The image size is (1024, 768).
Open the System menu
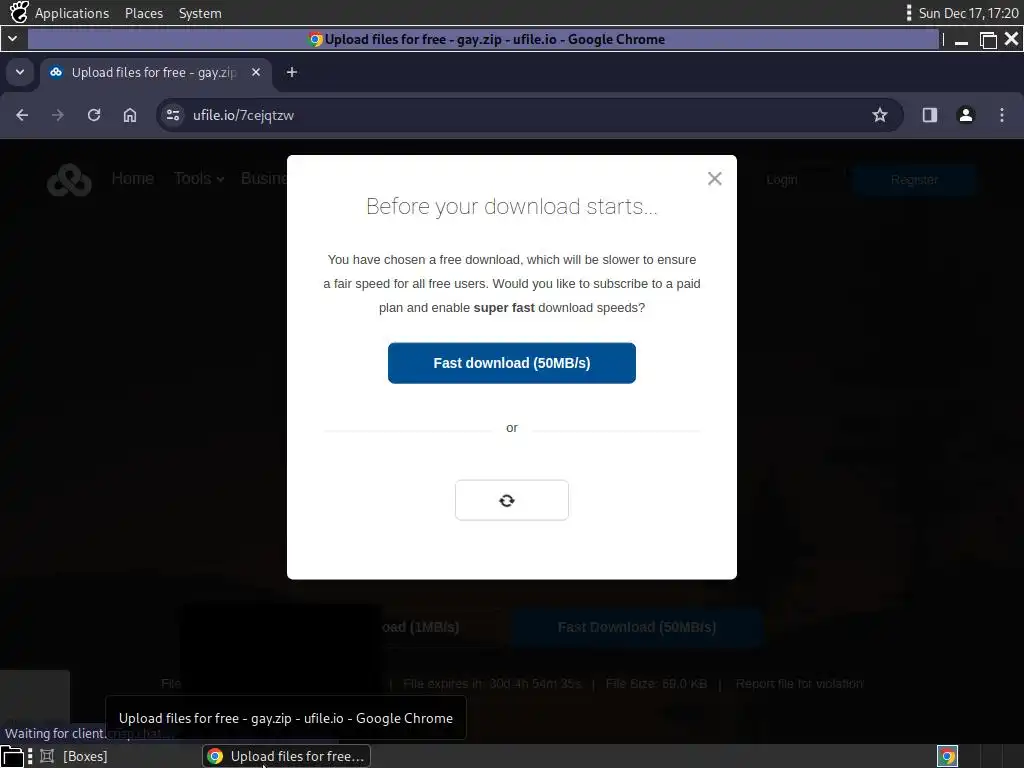200,13
